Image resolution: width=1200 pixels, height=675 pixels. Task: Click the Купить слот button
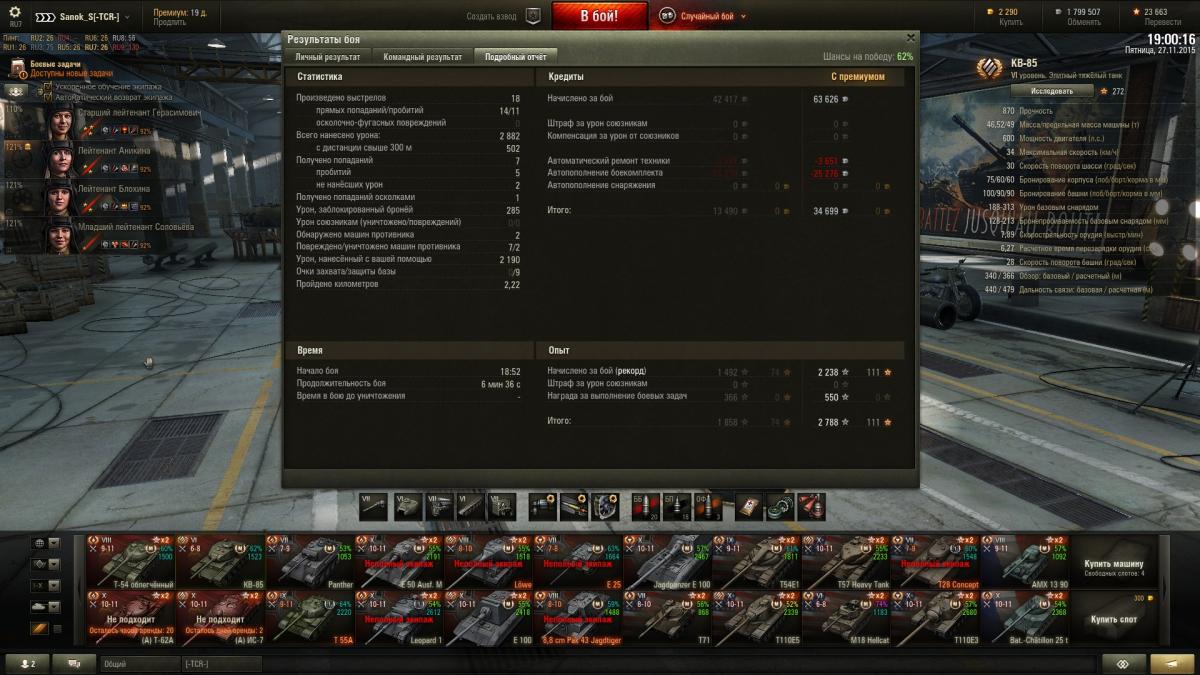point(1115,617)
